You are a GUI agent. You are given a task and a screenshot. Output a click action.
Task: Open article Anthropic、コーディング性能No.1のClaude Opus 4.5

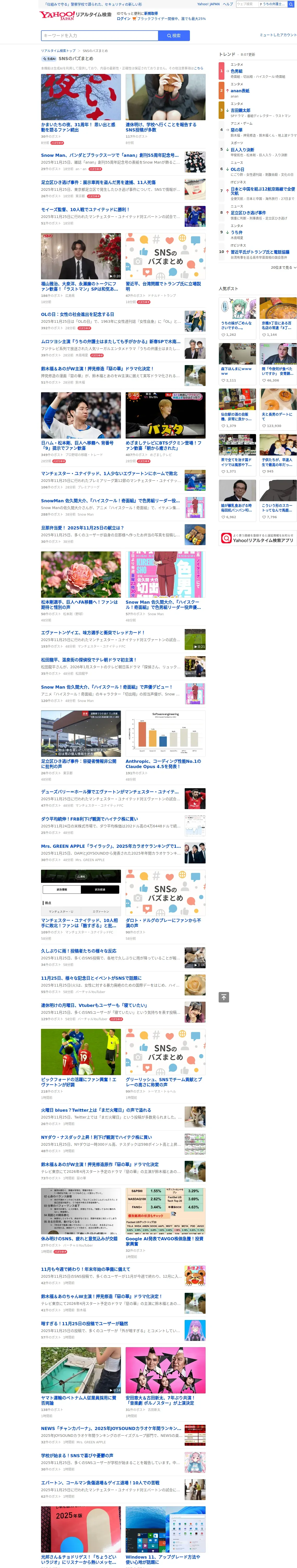(163, 763)
